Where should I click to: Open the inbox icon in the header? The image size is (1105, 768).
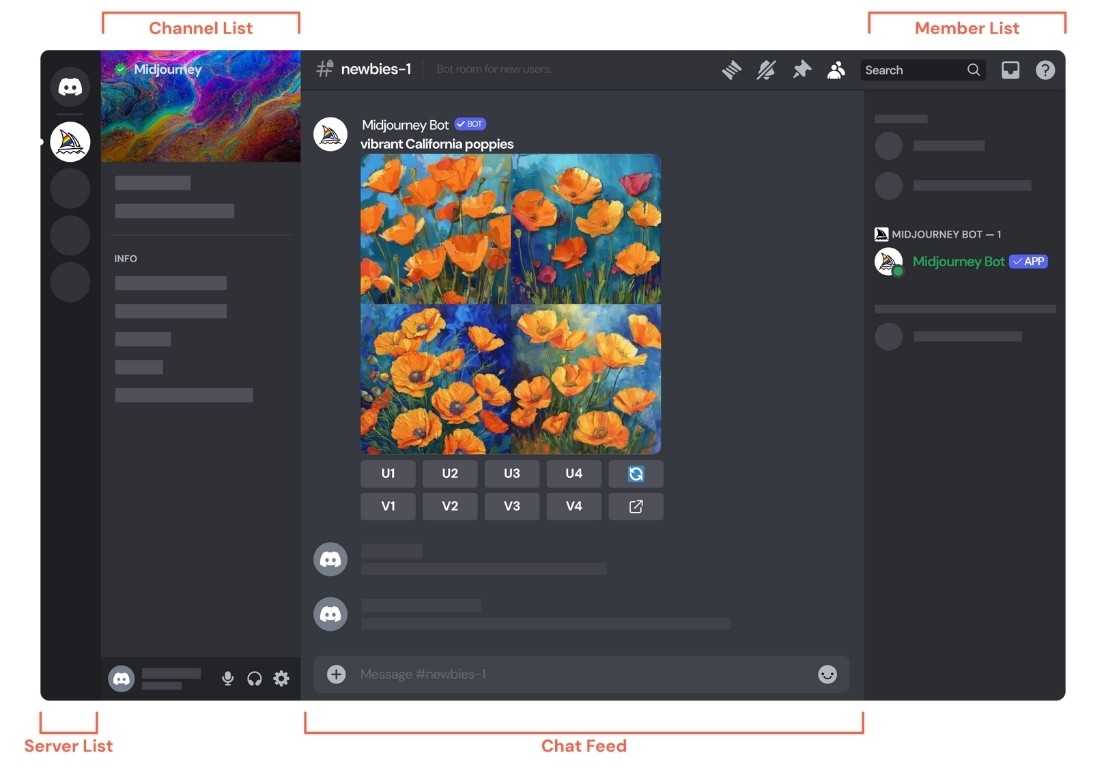coord(1011,70)
